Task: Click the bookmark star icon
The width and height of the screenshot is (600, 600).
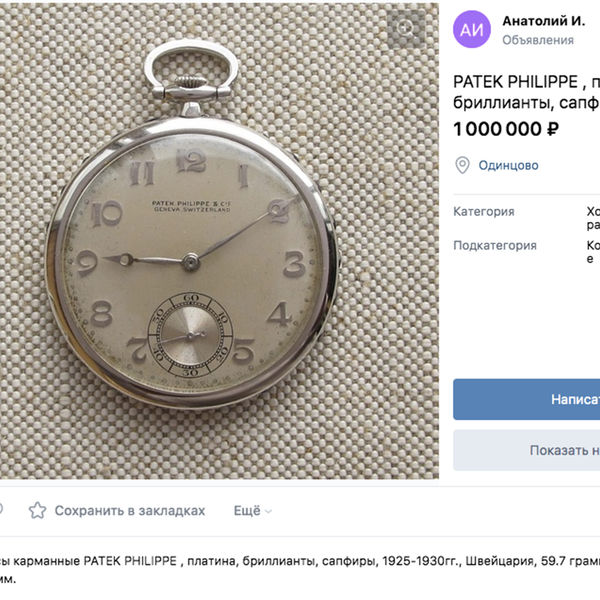Action: click(x=38, y=510)
